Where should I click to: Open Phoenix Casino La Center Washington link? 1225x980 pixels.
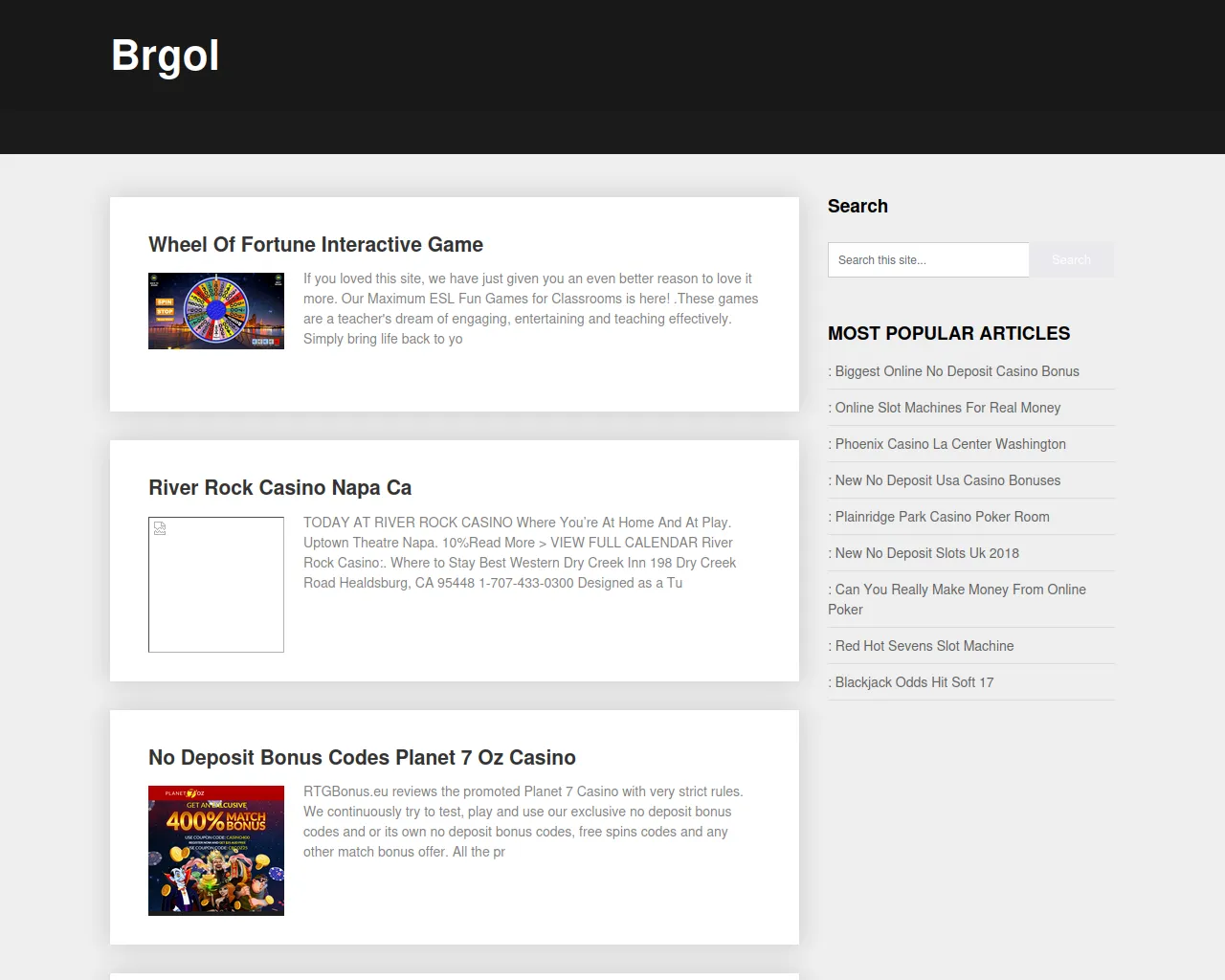pyautogui.click(x=950, y=444)
